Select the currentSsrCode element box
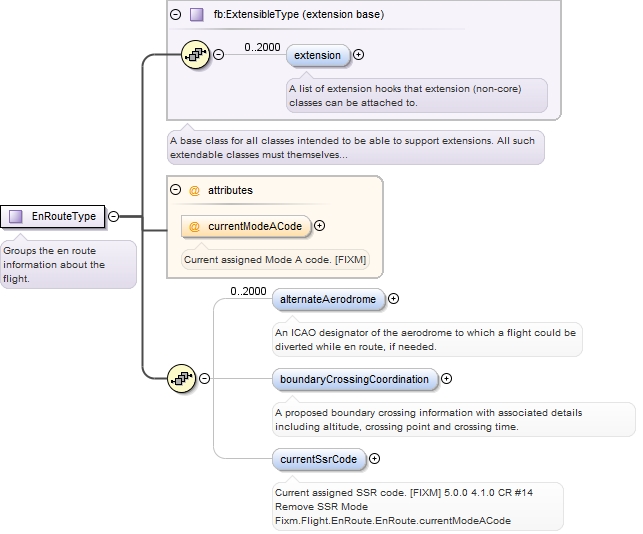Image resolution: width=643 pixels, height=534 pixels. click(318, 459)
